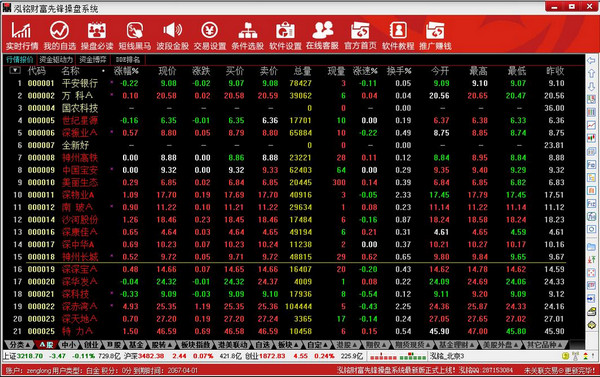Click the red dice icon in sidebar
This screenshot has height=377, width=600.
591,273
